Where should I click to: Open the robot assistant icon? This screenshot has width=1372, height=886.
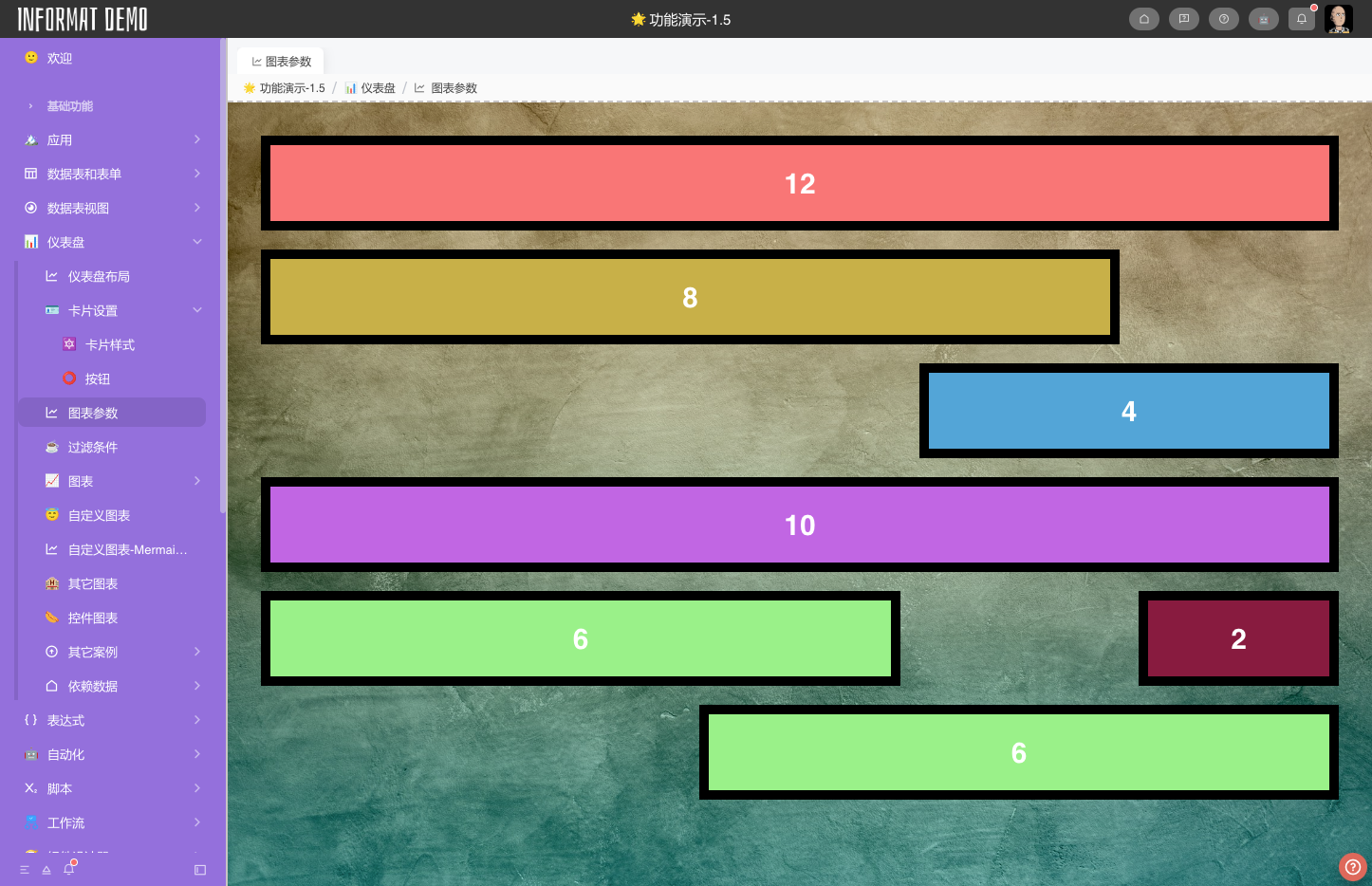tap(1263, 19)
